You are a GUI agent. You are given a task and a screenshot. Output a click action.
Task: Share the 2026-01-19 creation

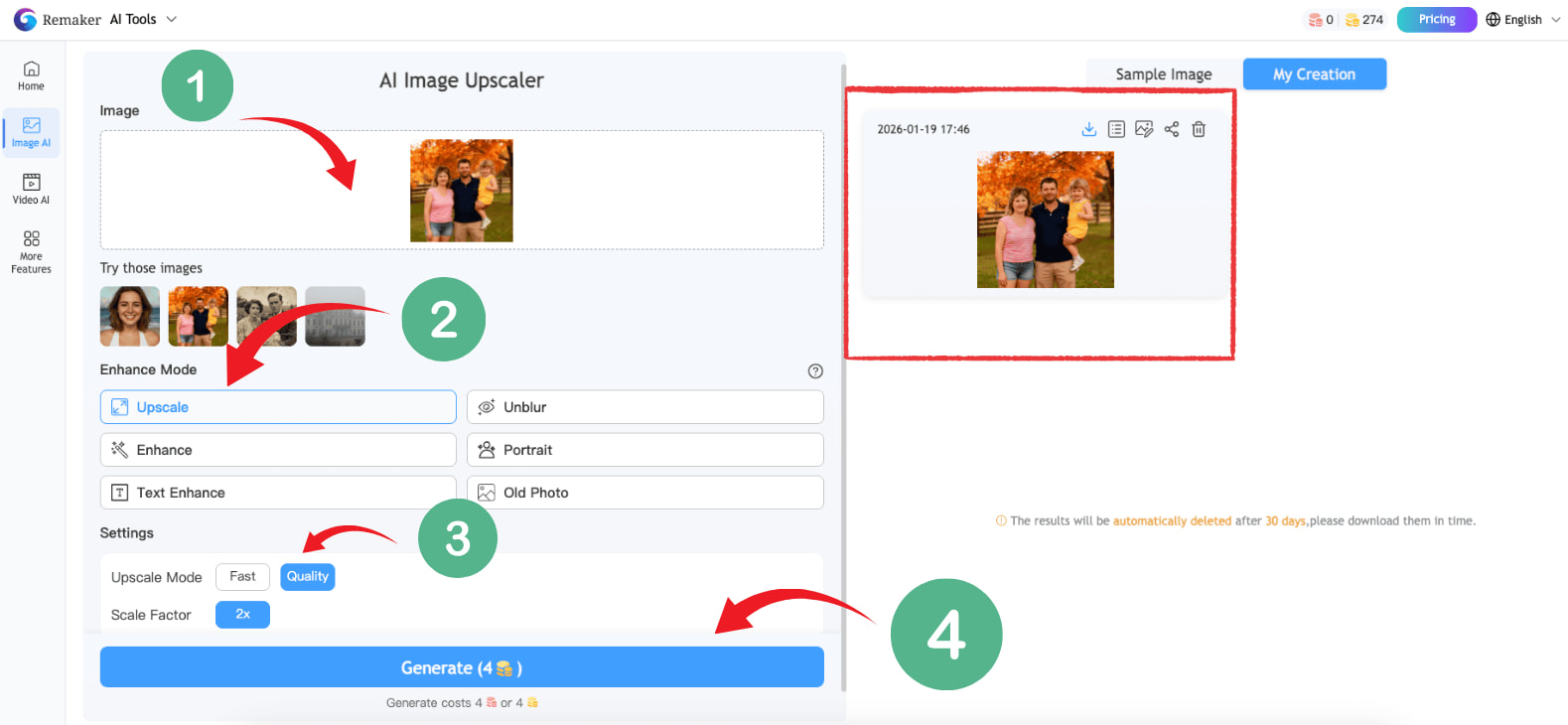(1172, 129)
